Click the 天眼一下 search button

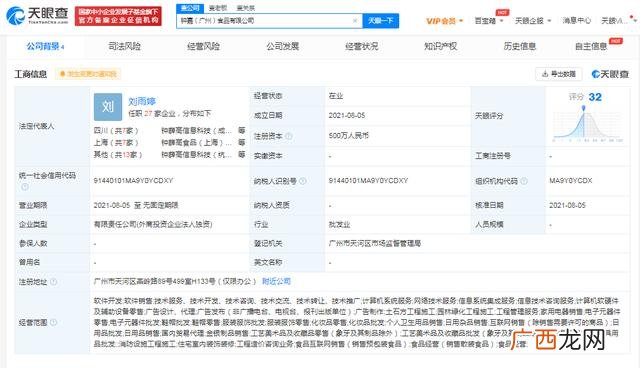coord(380,21)
